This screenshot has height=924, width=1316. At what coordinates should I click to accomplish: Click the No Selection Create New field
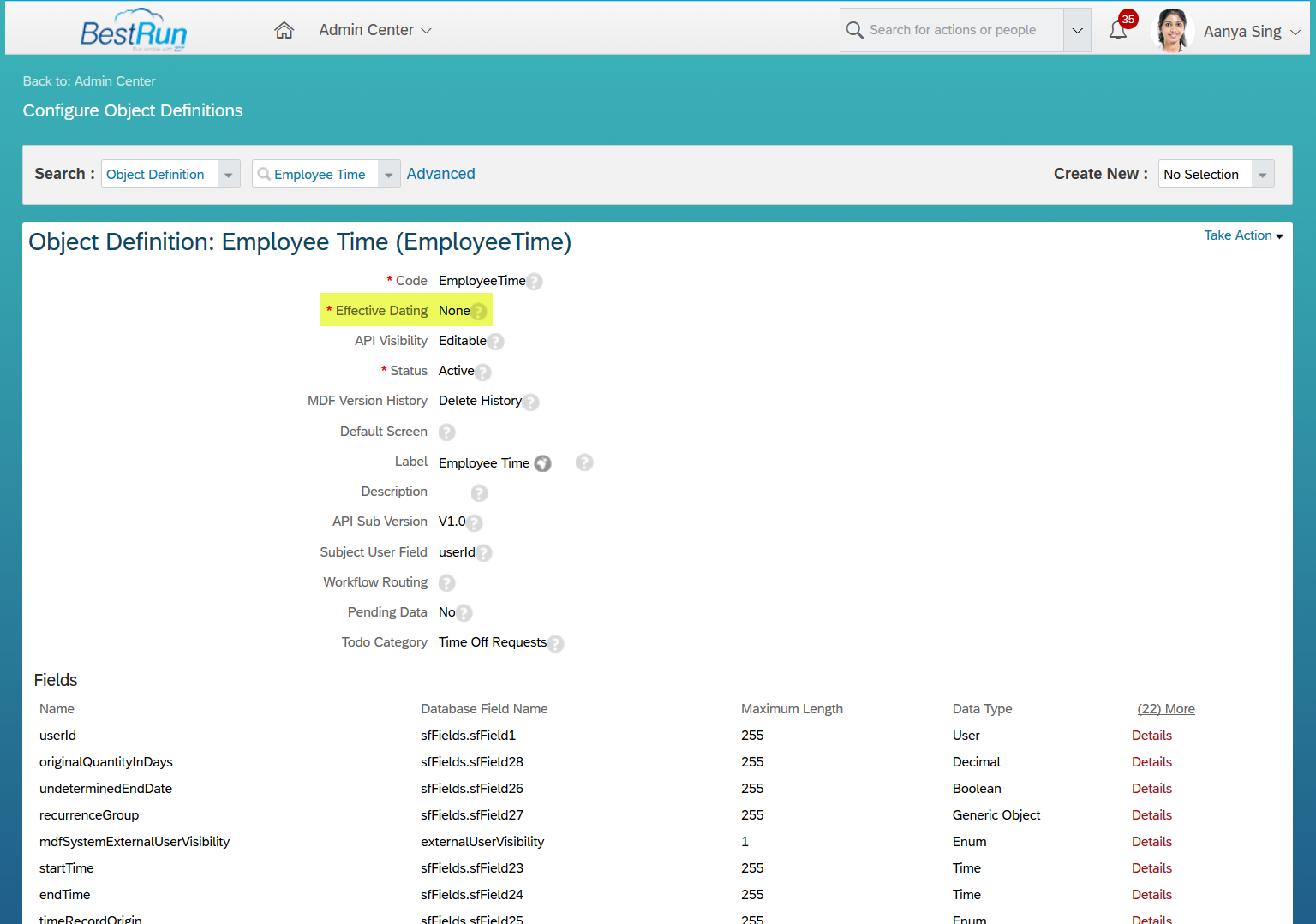click(x=1205, y=174)
